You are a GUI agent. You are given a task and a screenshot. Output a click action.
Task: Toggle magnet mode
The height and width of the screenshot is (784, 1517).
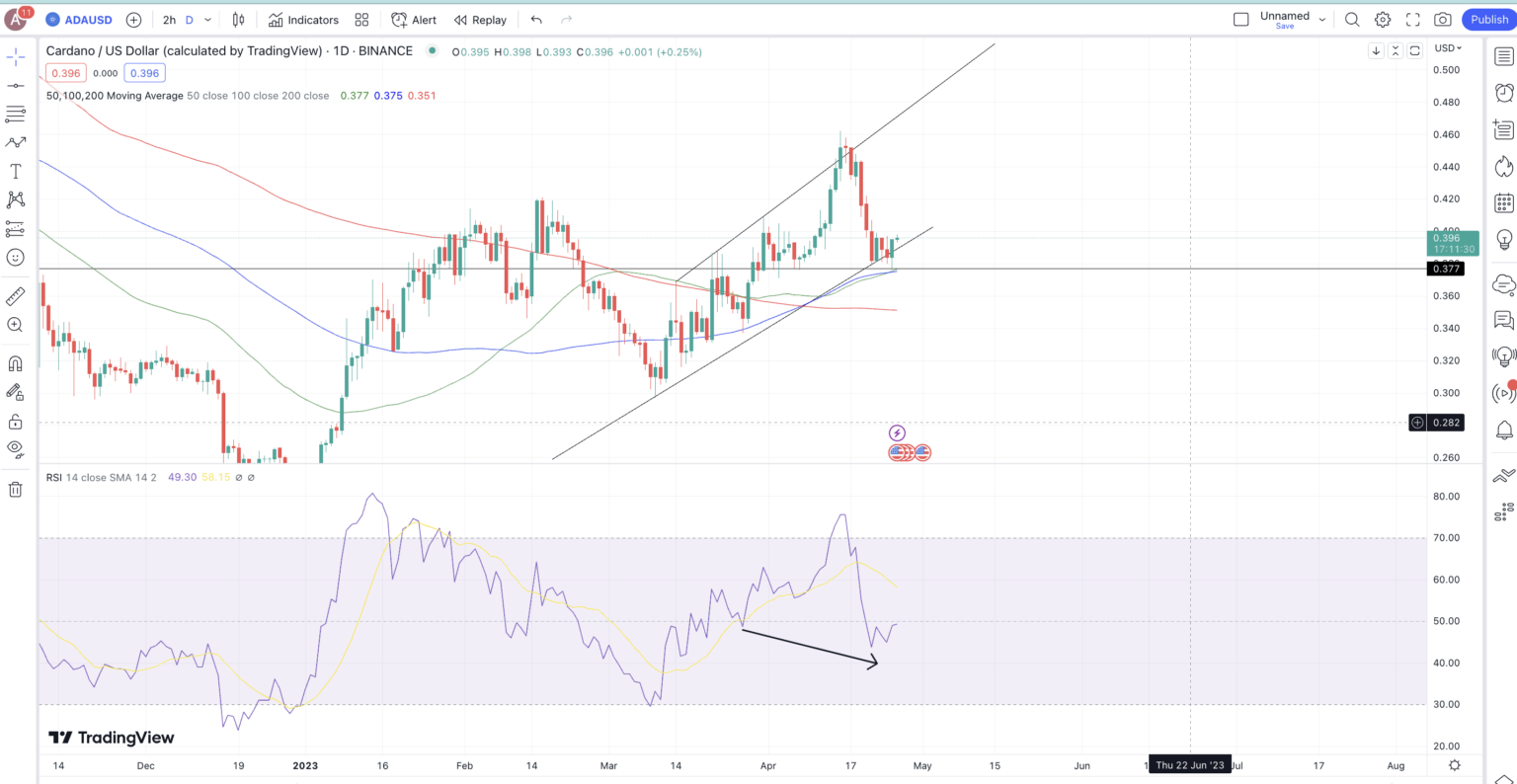point(16,364)
